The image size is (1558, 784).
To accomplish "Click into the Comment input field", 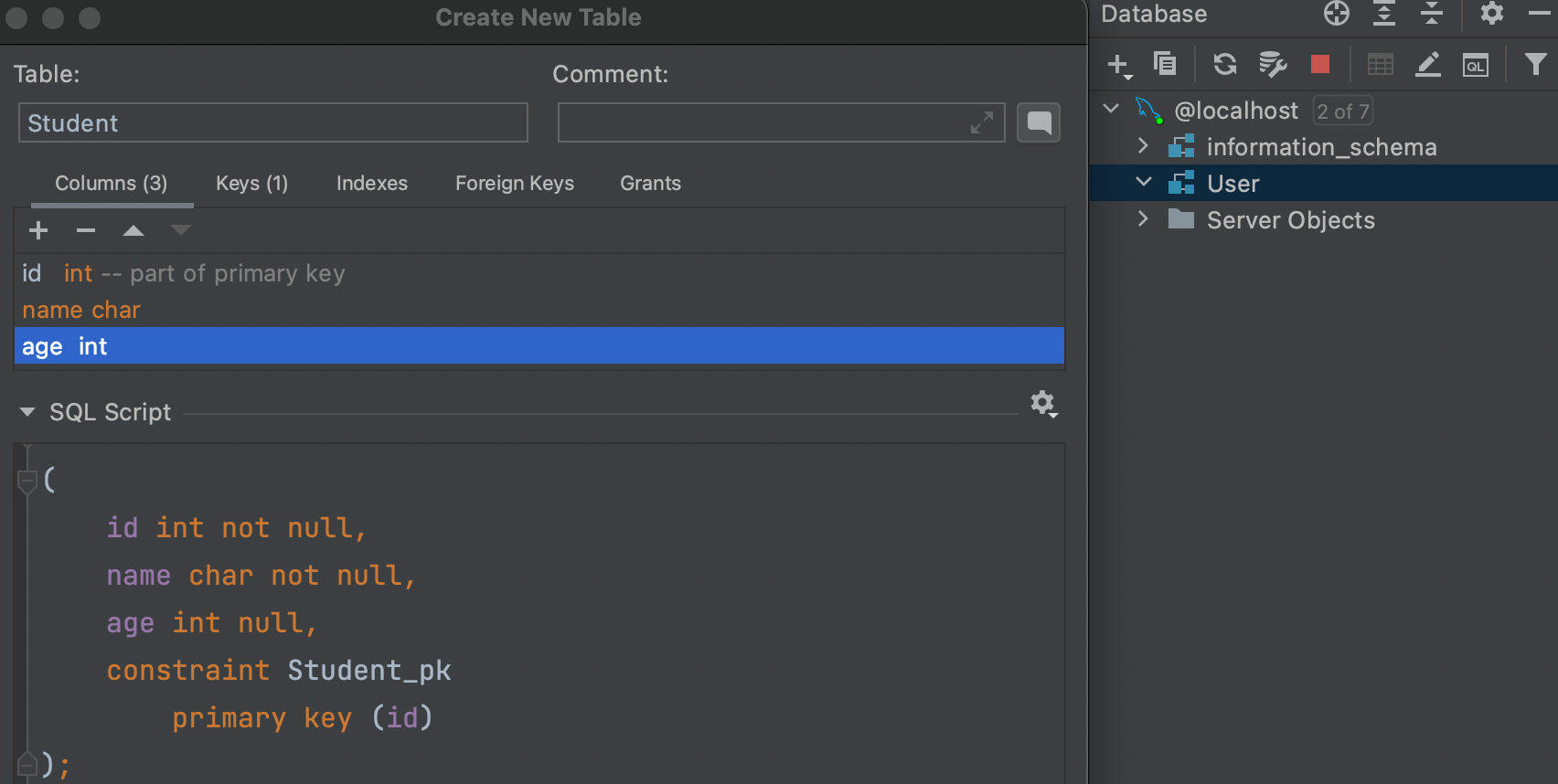I will coord(781,122).
